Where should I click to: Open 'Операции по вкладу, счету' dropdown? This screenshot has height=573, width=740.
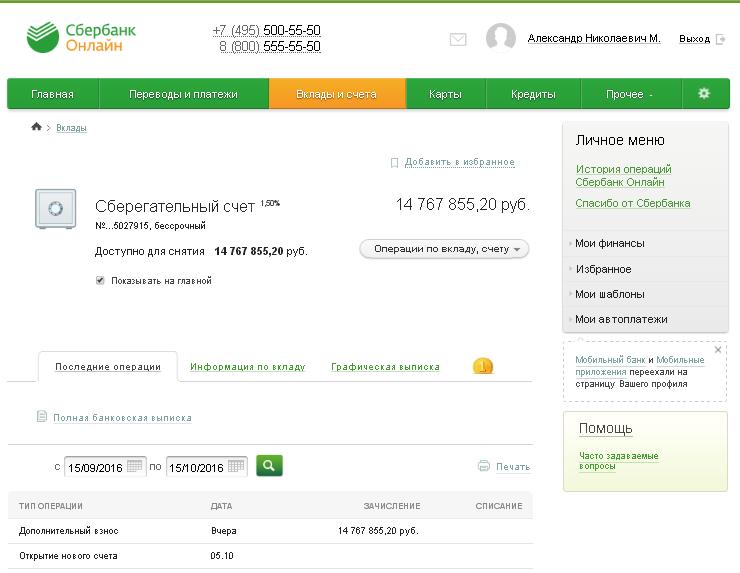(444, 249)
